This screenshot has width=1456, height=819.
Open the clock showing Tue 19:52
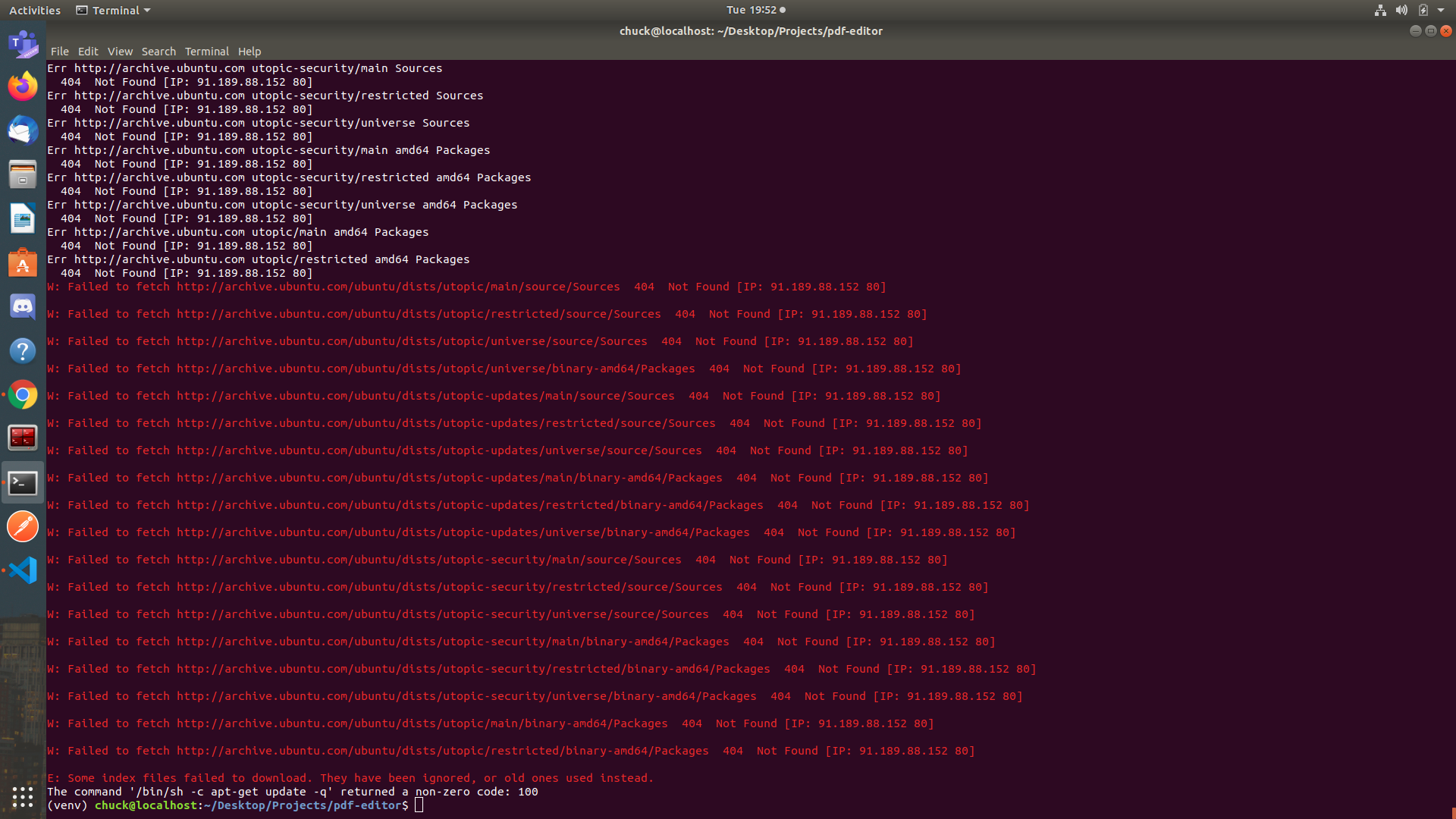[755, 10]
